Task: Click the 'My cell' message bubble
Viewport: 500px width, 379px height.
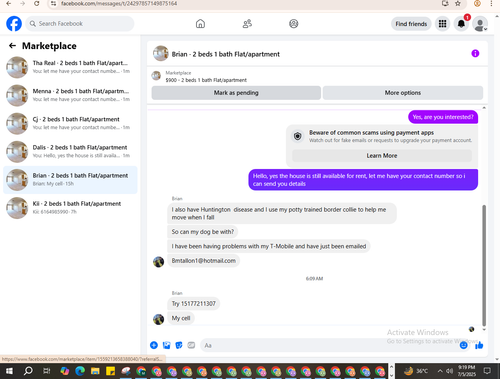Action: coord(181,318)
